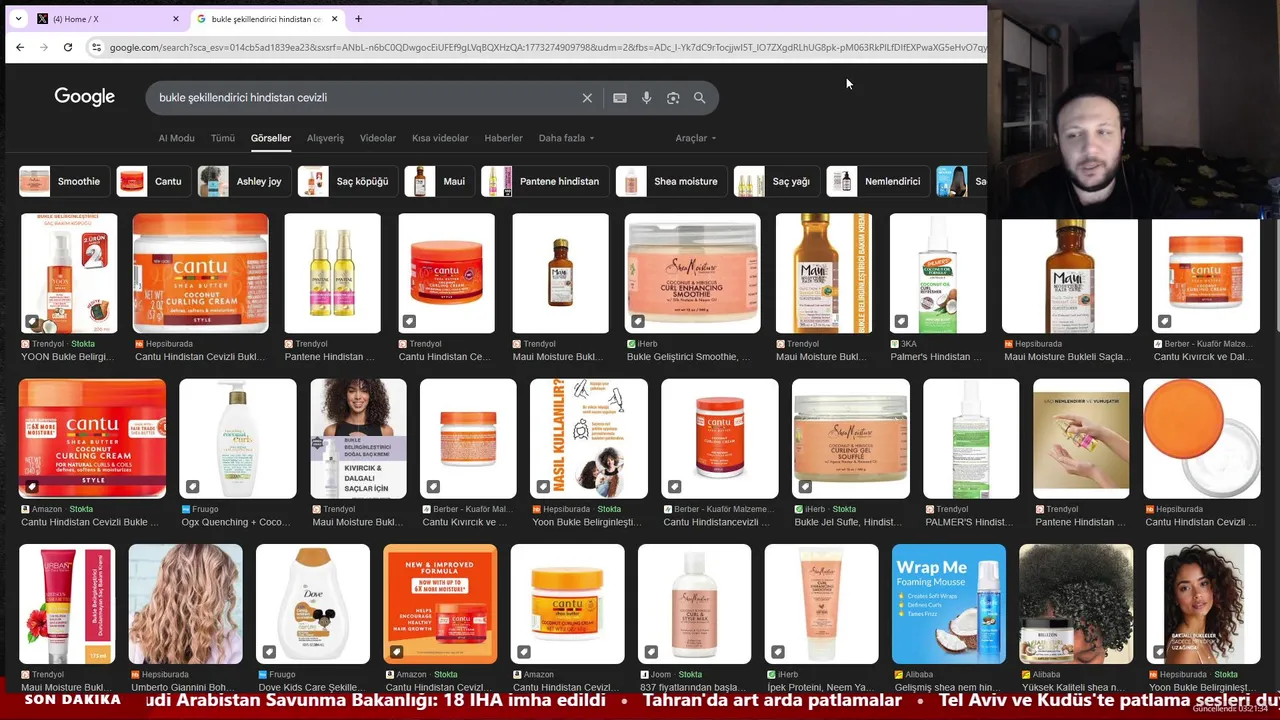Open the Palmer's Hindistan spray image

point(938,273)
